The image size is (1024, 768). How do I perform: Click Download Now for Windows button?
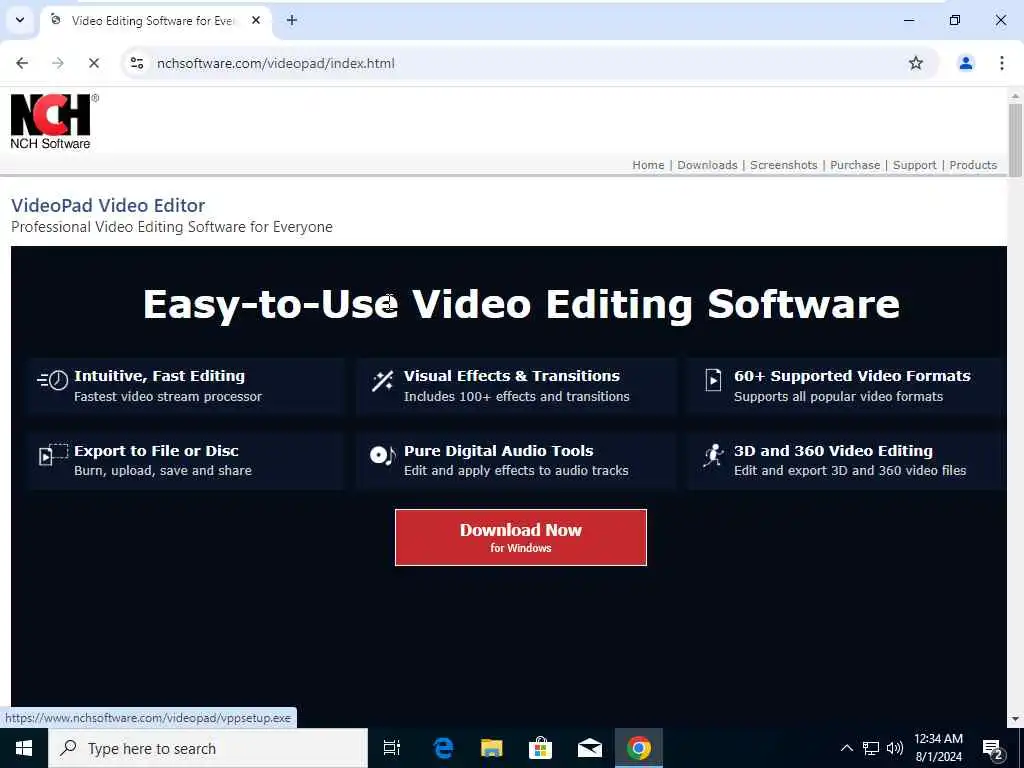point(520,537)
